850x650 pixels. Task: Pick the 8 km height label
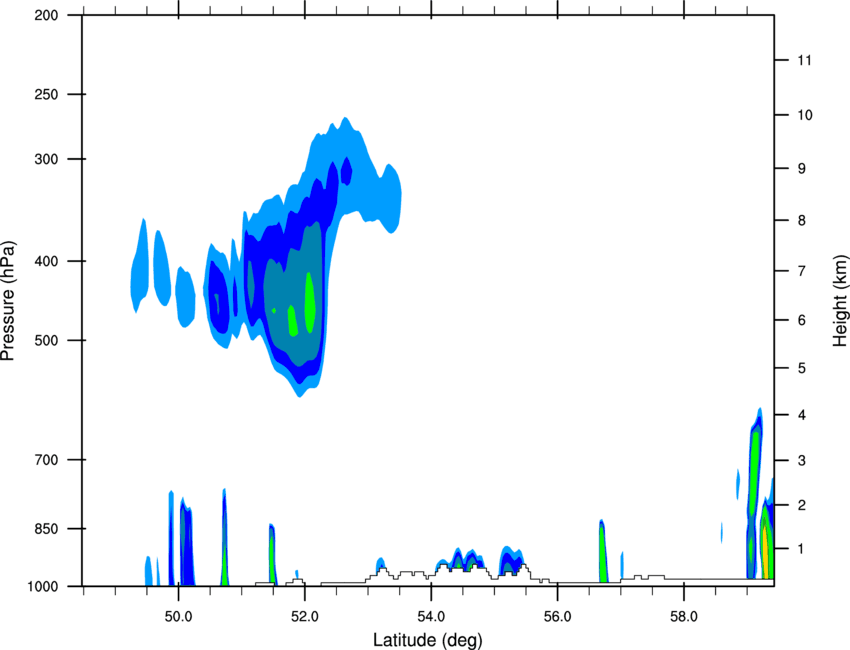tap(802, 221)
